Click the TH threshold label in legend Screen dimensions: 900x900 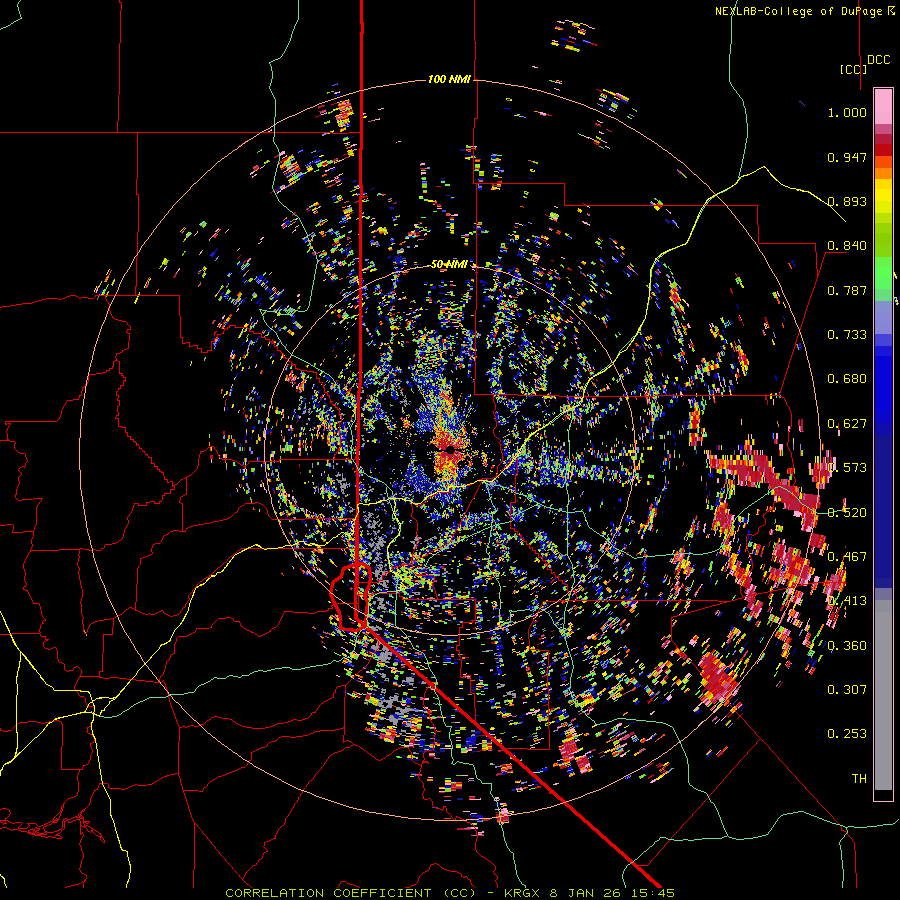pos(859,779)
